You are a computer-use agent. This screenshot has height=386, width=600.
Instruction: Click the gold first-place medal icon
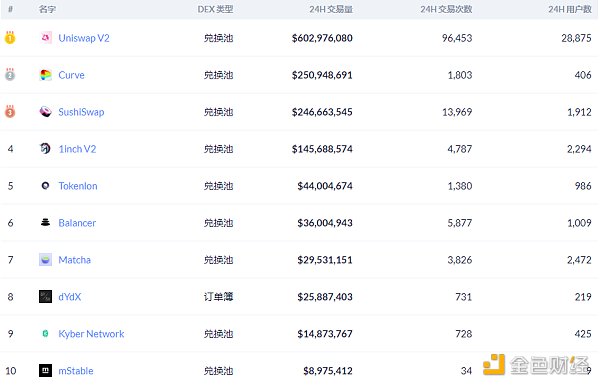click(x=10, y=37)
